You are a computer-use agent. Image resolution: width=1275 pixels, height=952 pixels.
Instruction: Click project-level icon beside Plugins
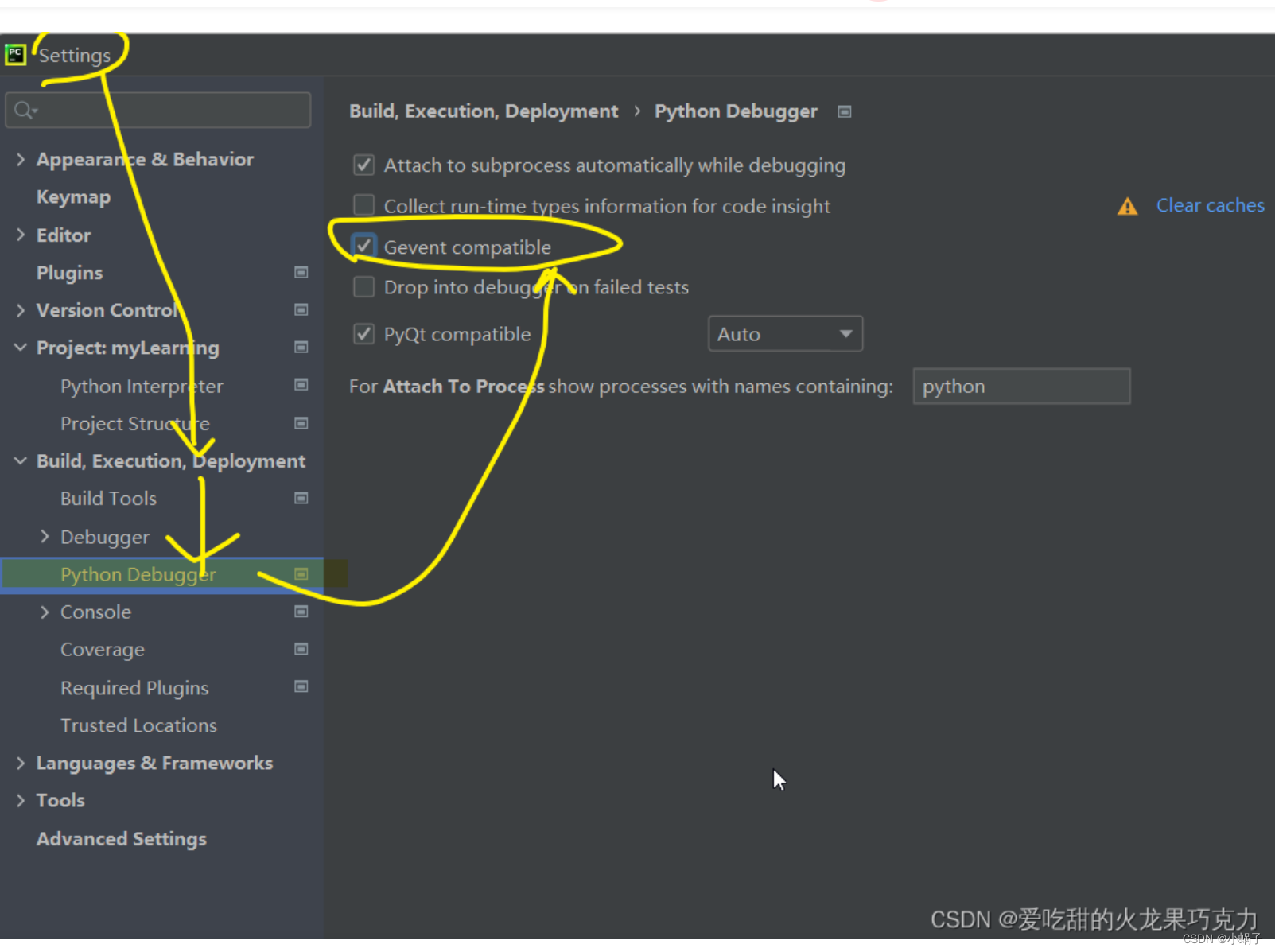[x=301, y=272]
